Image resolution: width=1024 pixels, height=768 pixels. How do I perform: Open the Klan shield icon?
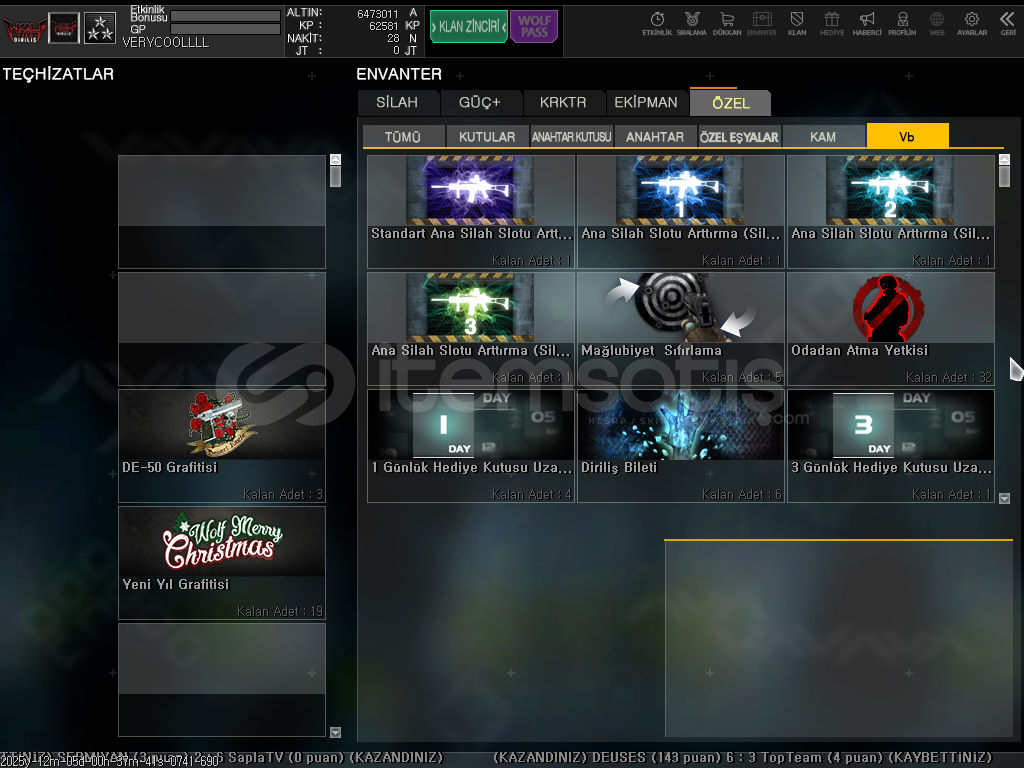point(797,23)
